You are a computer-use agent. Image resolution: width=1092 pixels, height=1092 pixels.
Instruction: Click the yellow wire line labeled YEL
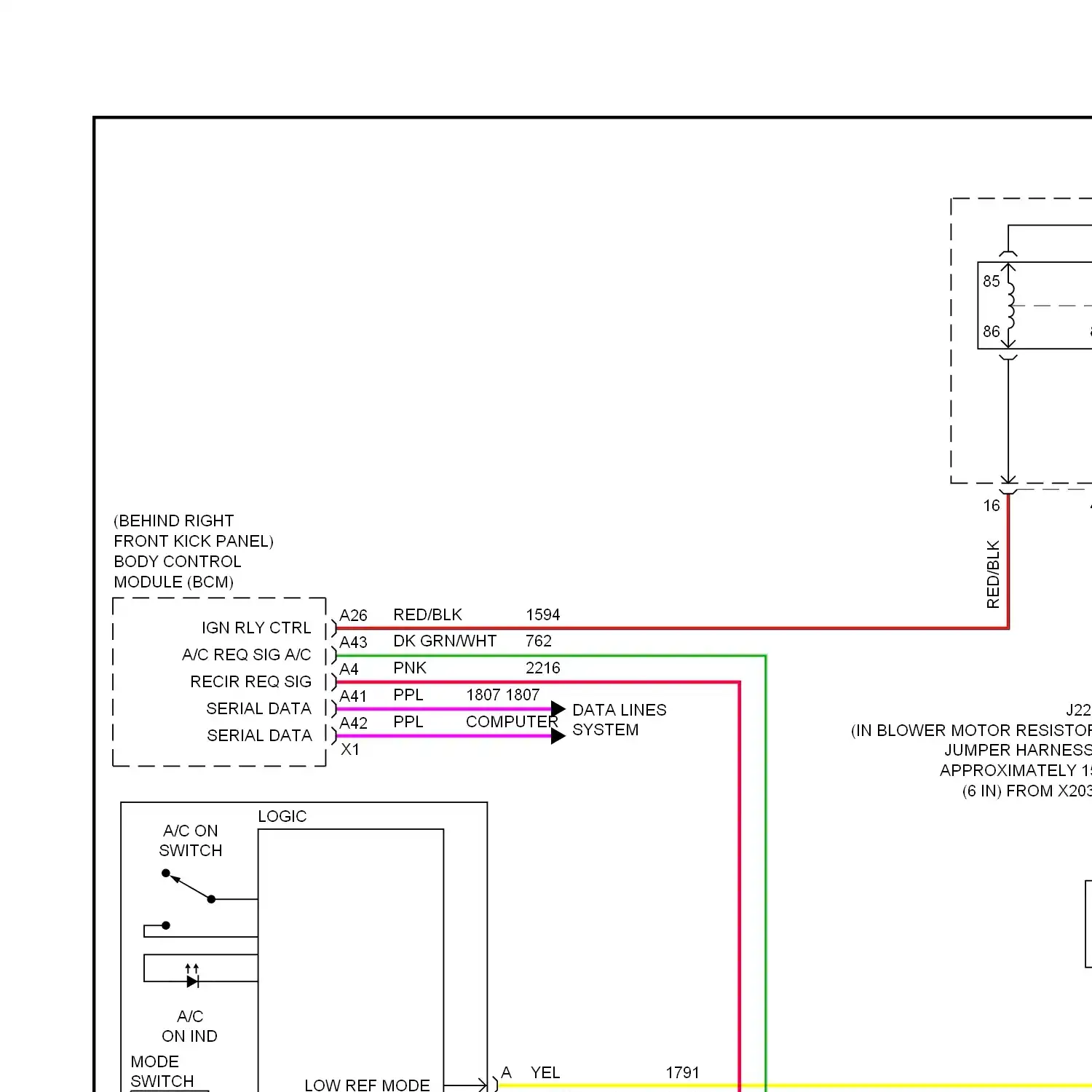(794, 1085)
